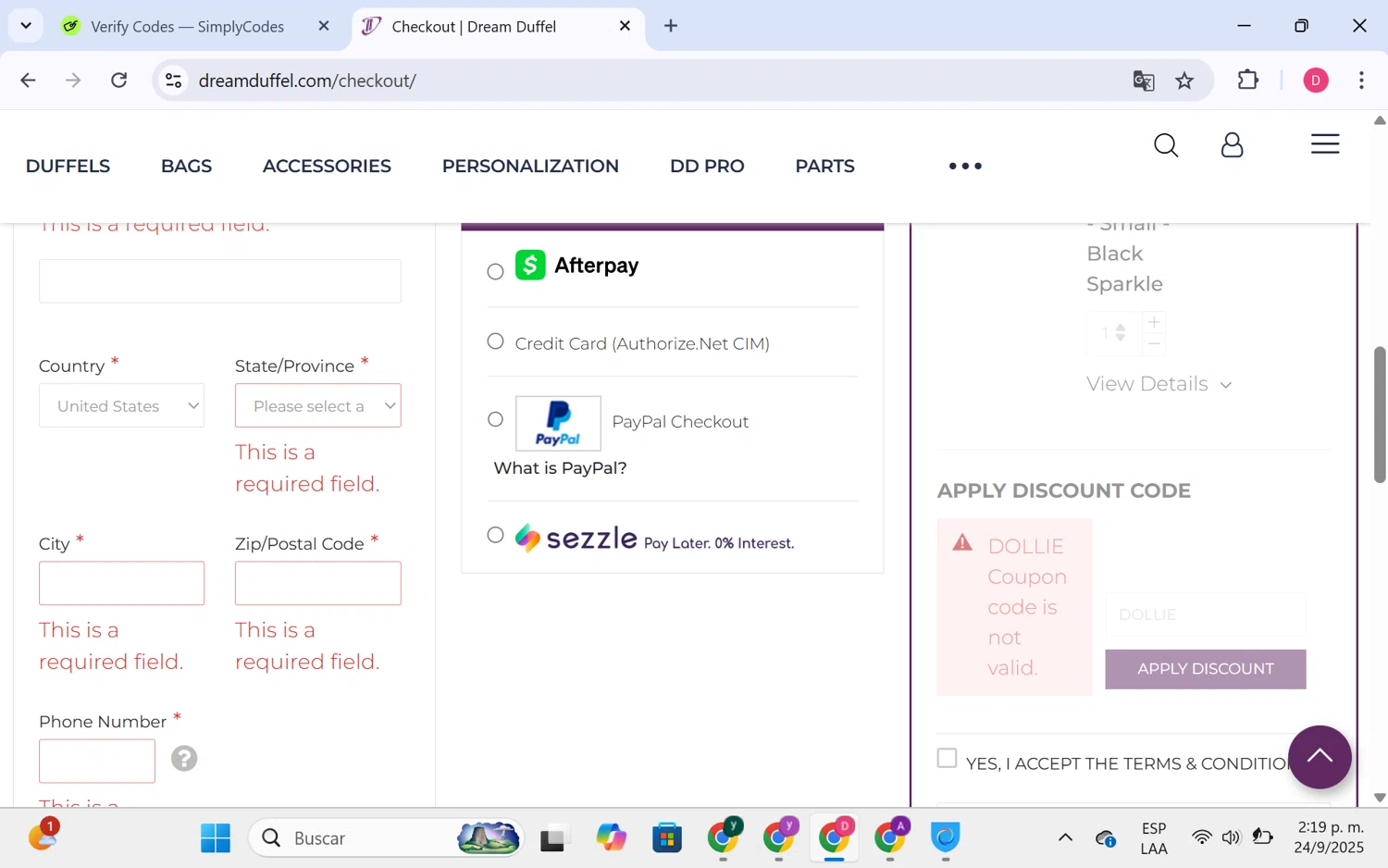Image resolution: width=1388 pixels, height=868 pixels.
Task: Open the State/Province dropdown
Action: (x=317, y=405)
